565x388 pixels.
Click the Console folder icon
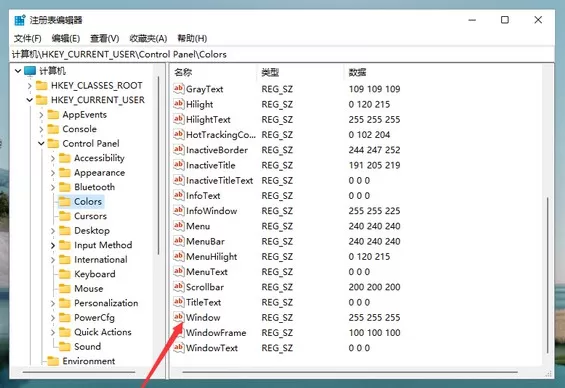point(53,129)
